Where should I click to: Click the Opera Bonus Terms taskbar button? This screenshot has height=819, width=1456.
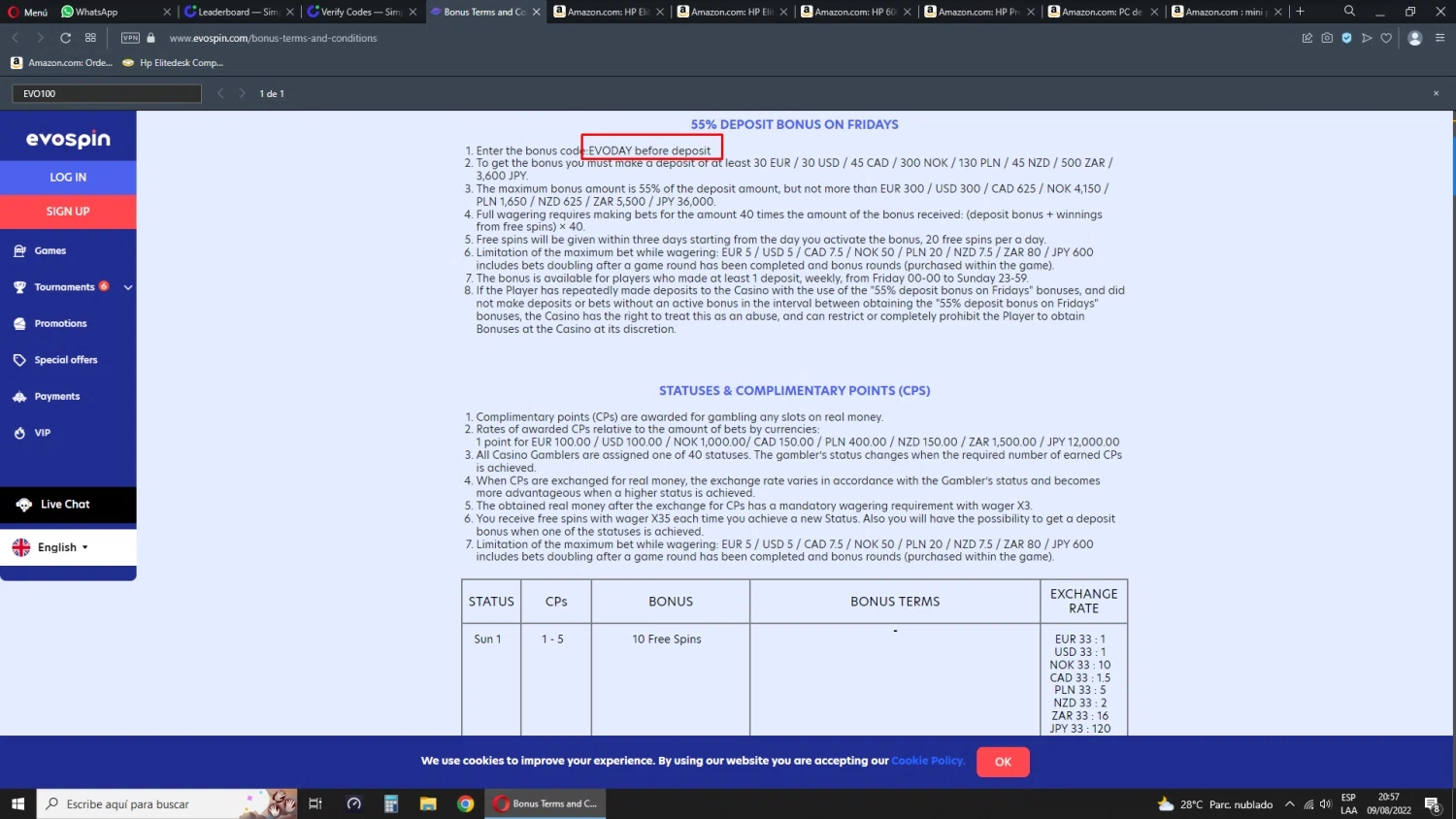coord(546,803)
